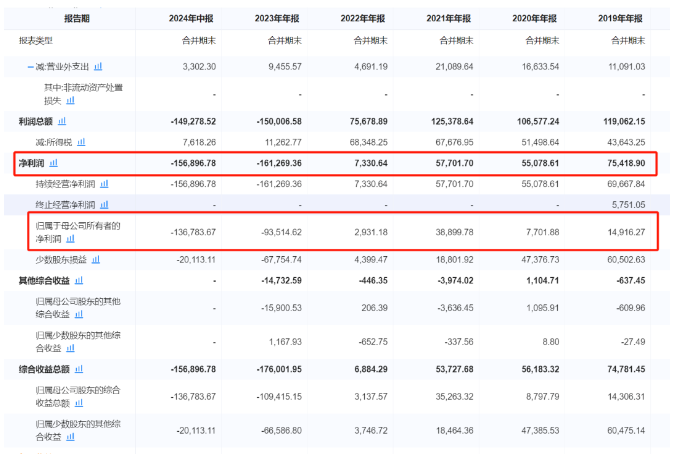Open chart icon next to 少数股东损益
The height and width of the screenshot is (455, 674).
tap(96, 260)
